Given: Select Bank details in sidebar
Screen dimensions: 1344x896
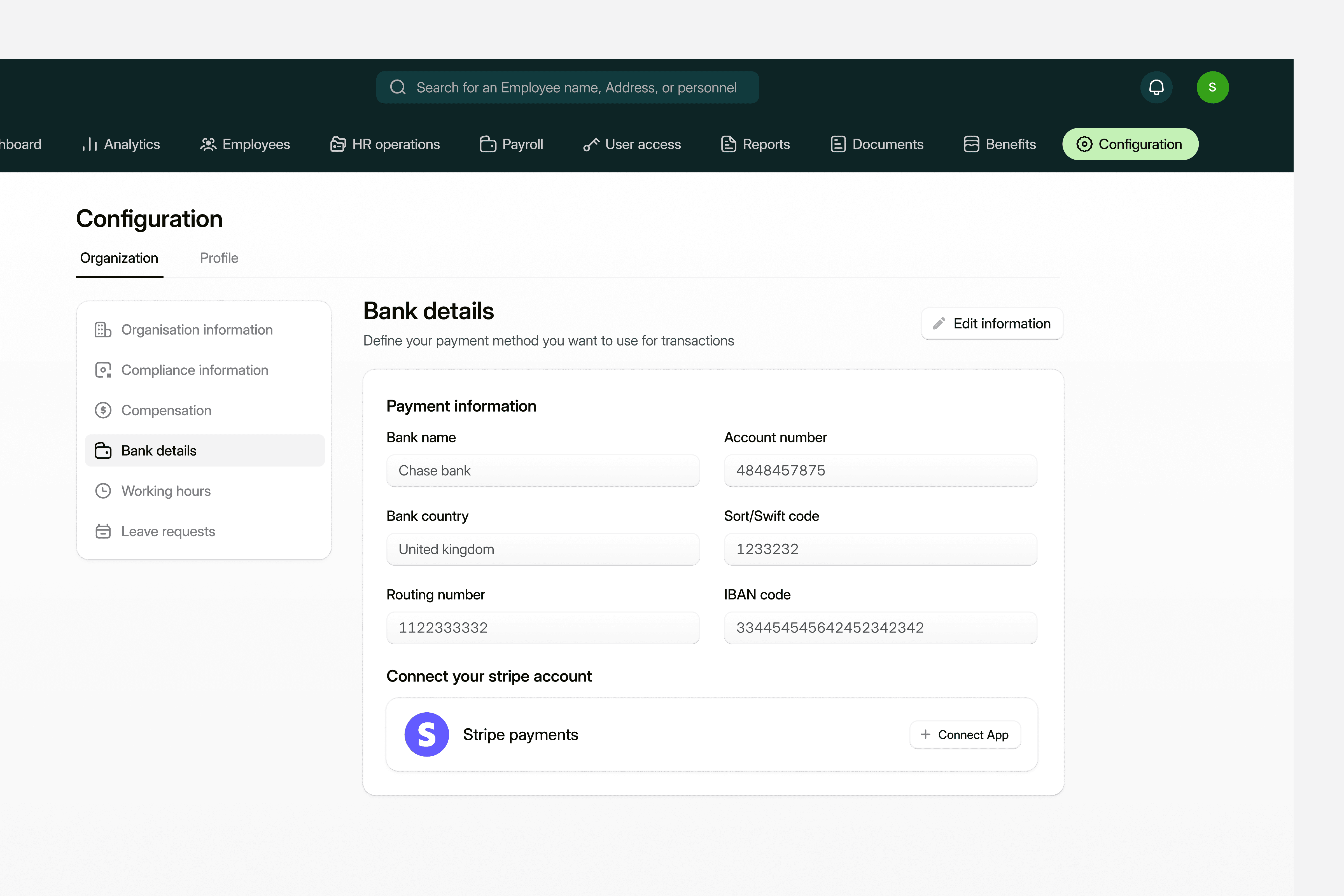Looking at the screenshot, I should [205, 451].
